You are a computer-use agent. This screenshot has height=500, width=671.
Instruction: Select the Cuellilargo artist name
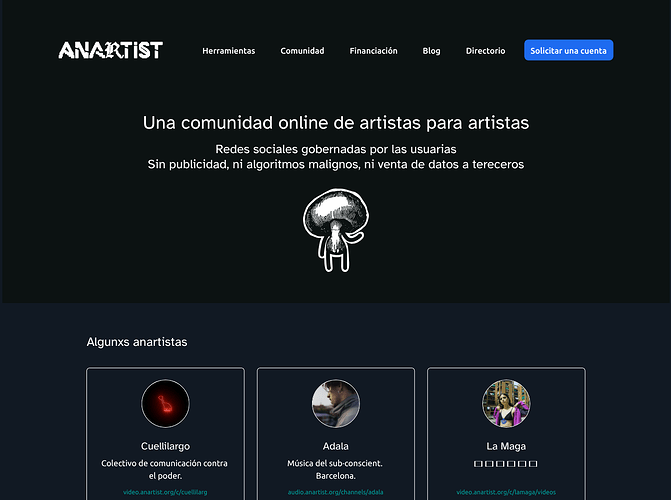pos(165,446)
